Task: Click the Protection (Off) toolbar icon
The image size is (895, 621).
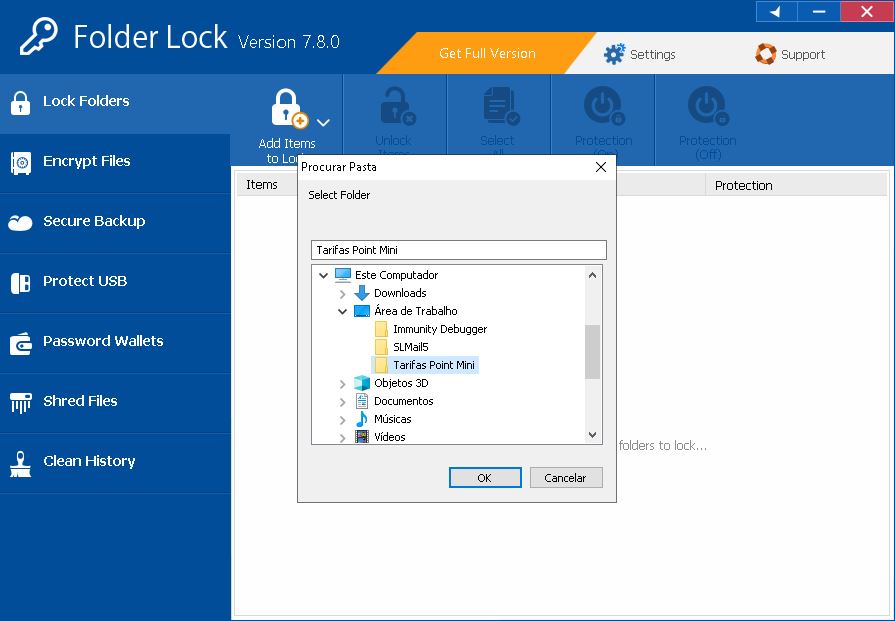Action: [707, 106]
